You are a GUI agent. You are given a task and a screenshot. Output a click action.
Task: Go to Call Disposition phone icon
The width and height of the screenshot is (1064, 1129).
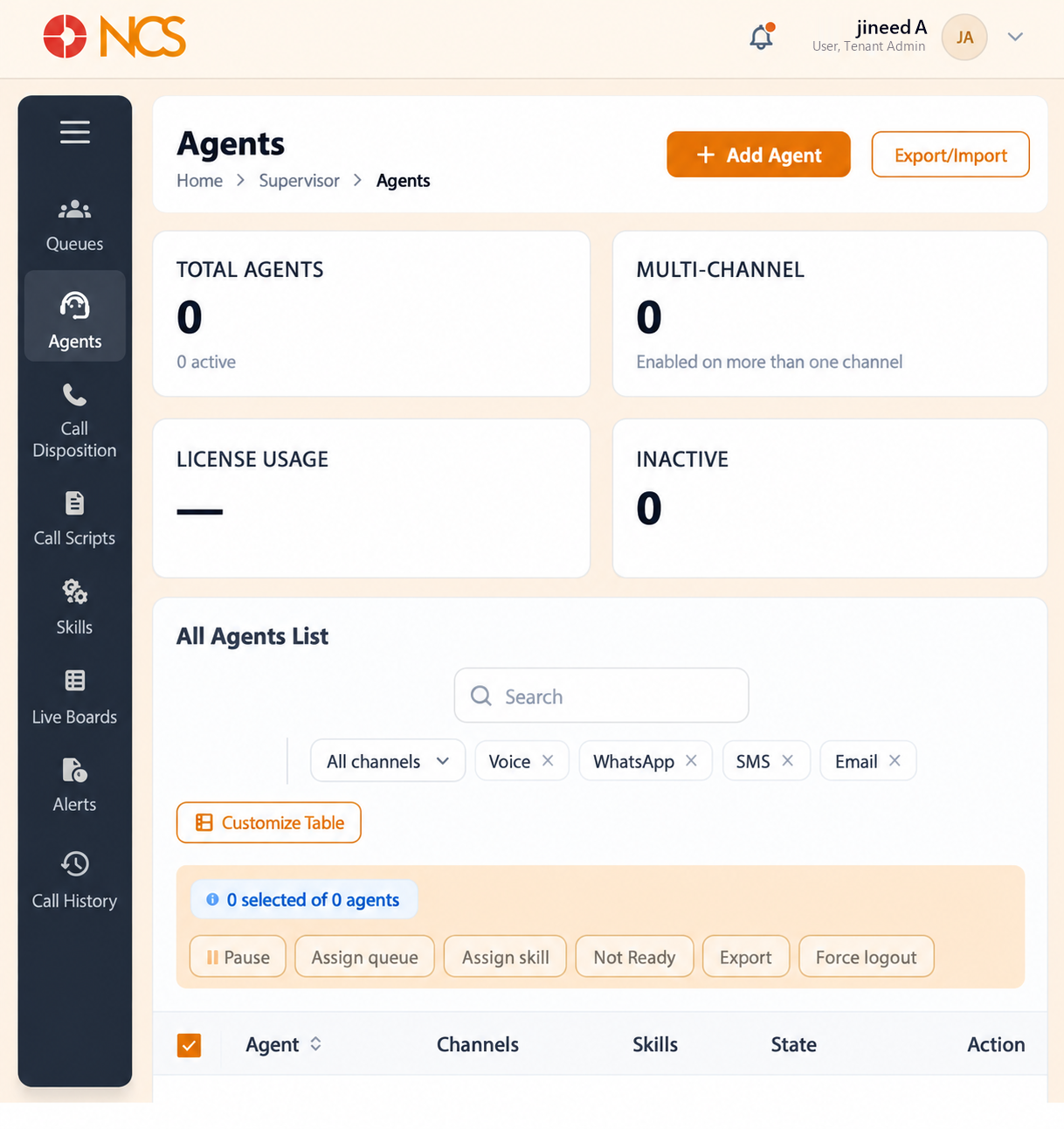point(75,395)
